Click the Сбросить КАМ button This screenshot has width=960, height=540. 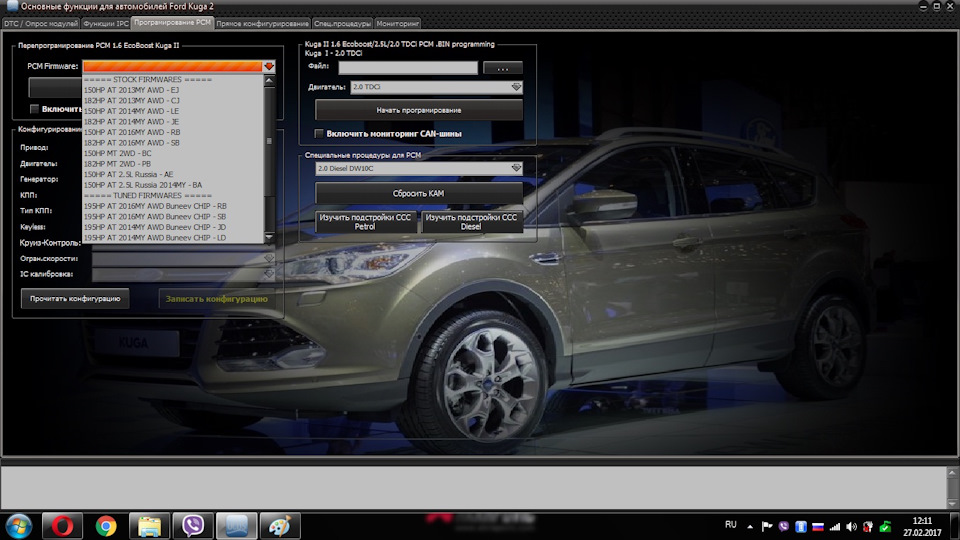click(419, 193)
